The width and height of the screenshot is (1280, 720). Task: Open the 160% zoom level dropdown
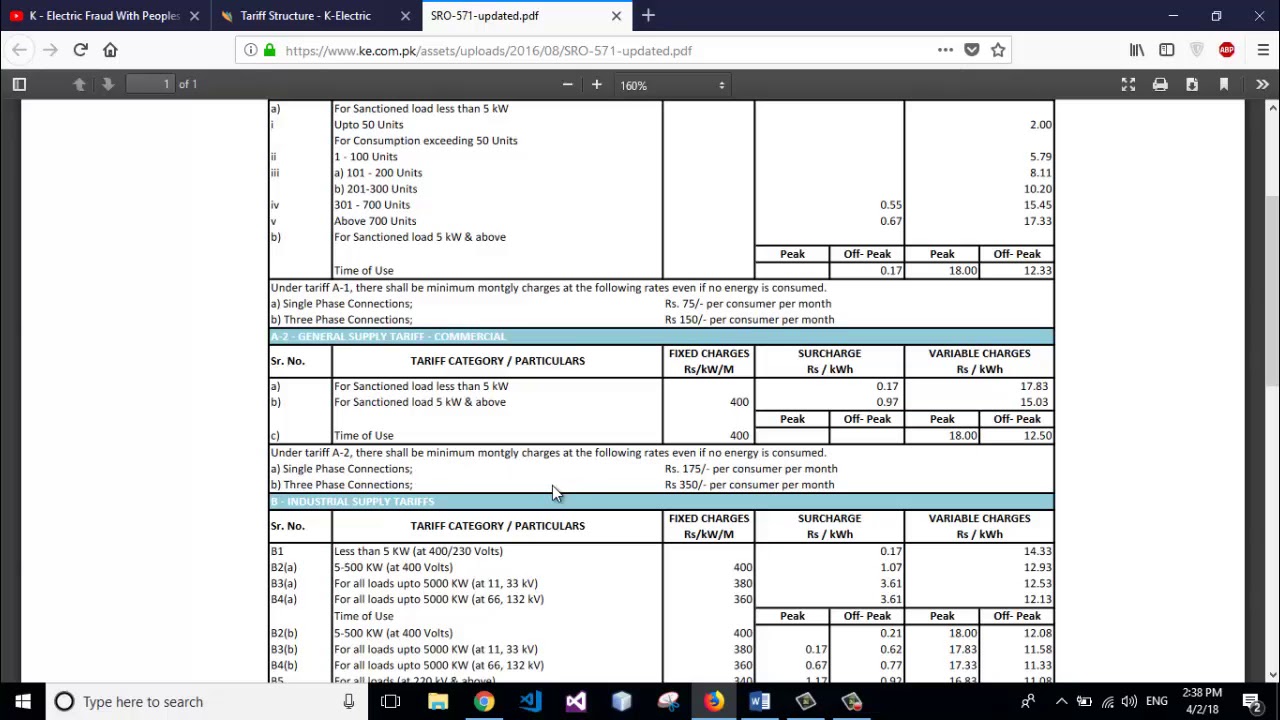pyautogui.click(x=672, y=85)
